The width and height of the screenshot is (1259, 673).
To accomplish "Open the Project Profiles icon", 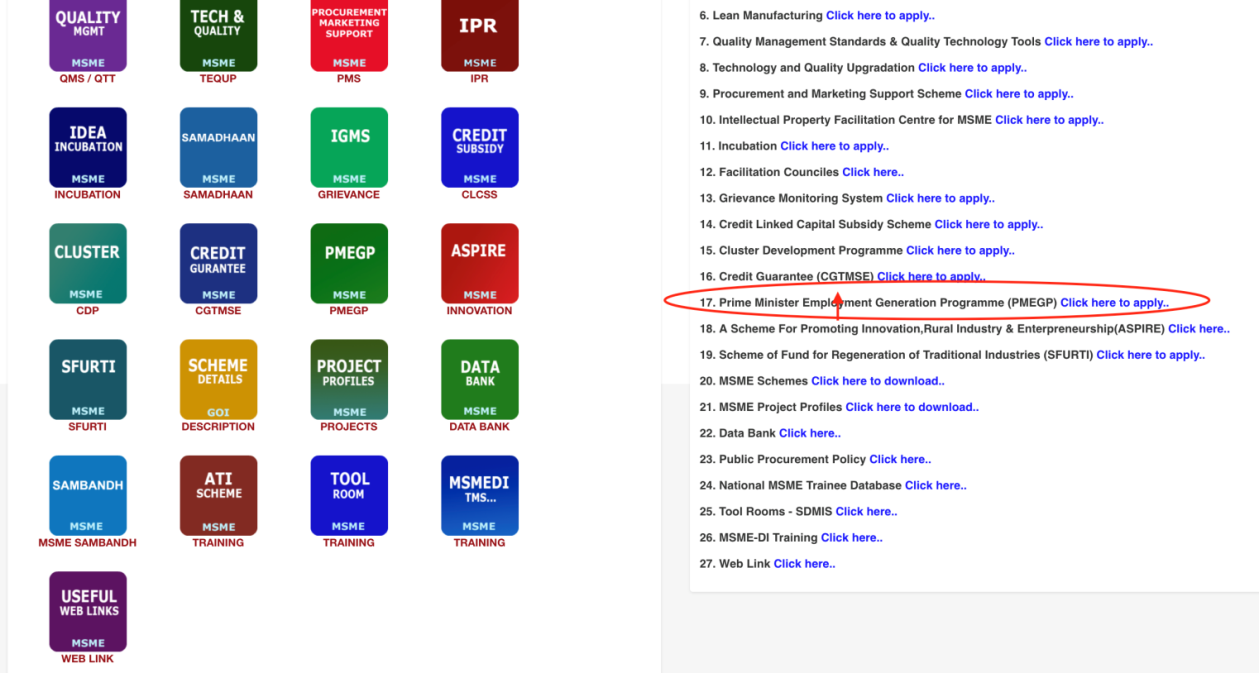I will (349, 380).
